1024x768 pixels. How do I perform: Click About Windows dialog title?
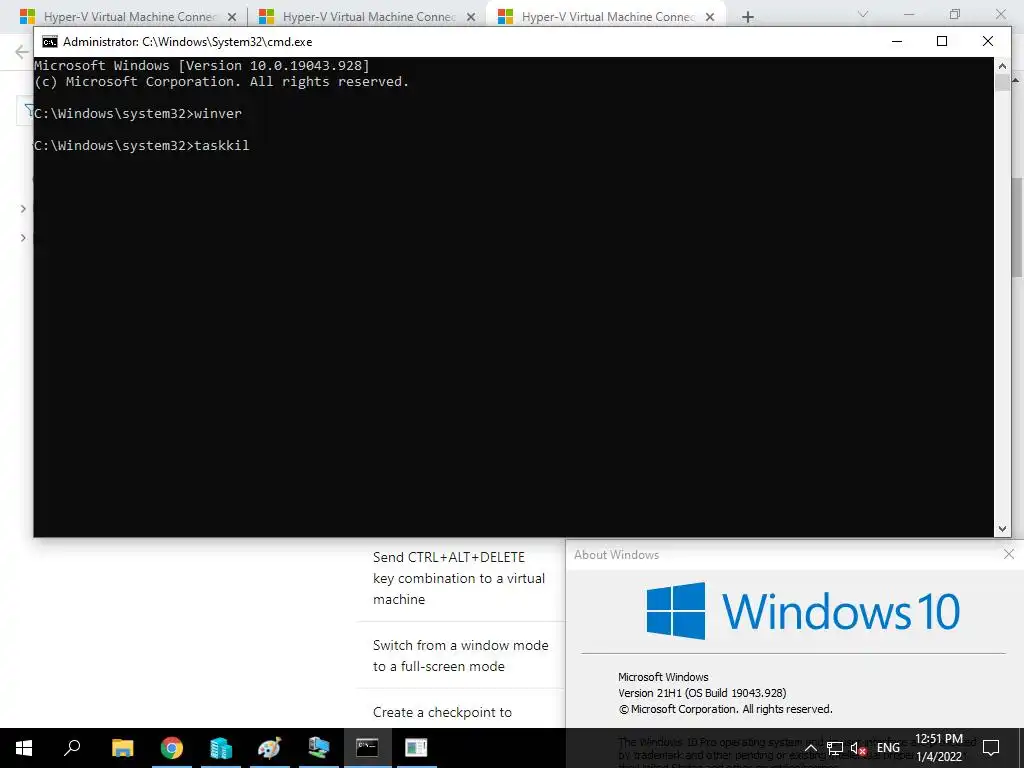tap(616, 554)
